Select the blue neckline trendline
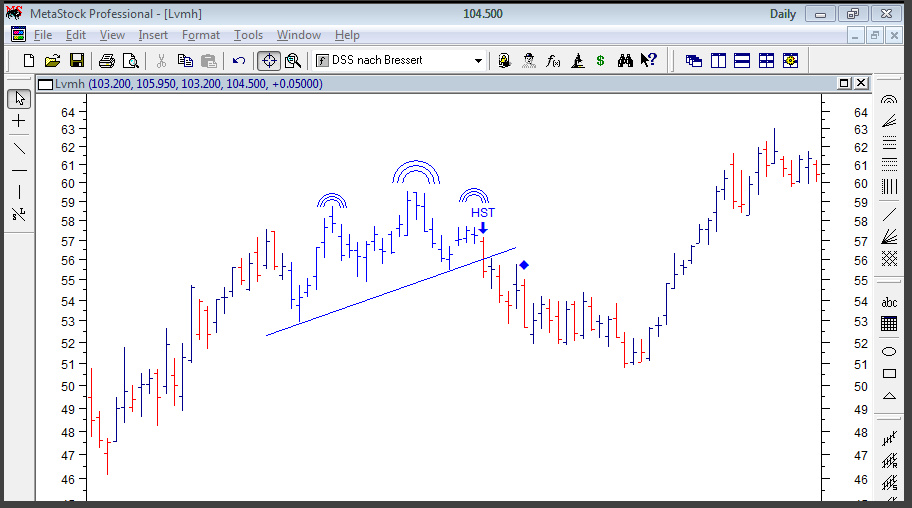 [391, 292]
